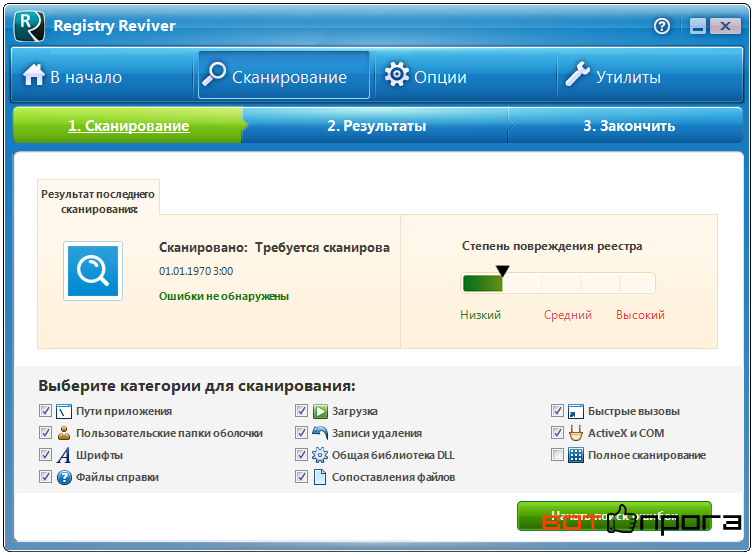This screenshot has width=754, height=555.
Task: Click the house icon for В начало
Action: click(34, 75)
